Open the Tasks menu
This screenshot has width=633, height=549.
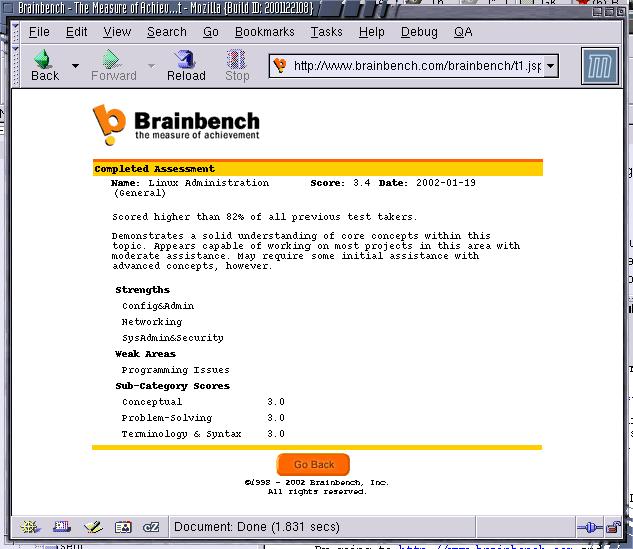326,32
